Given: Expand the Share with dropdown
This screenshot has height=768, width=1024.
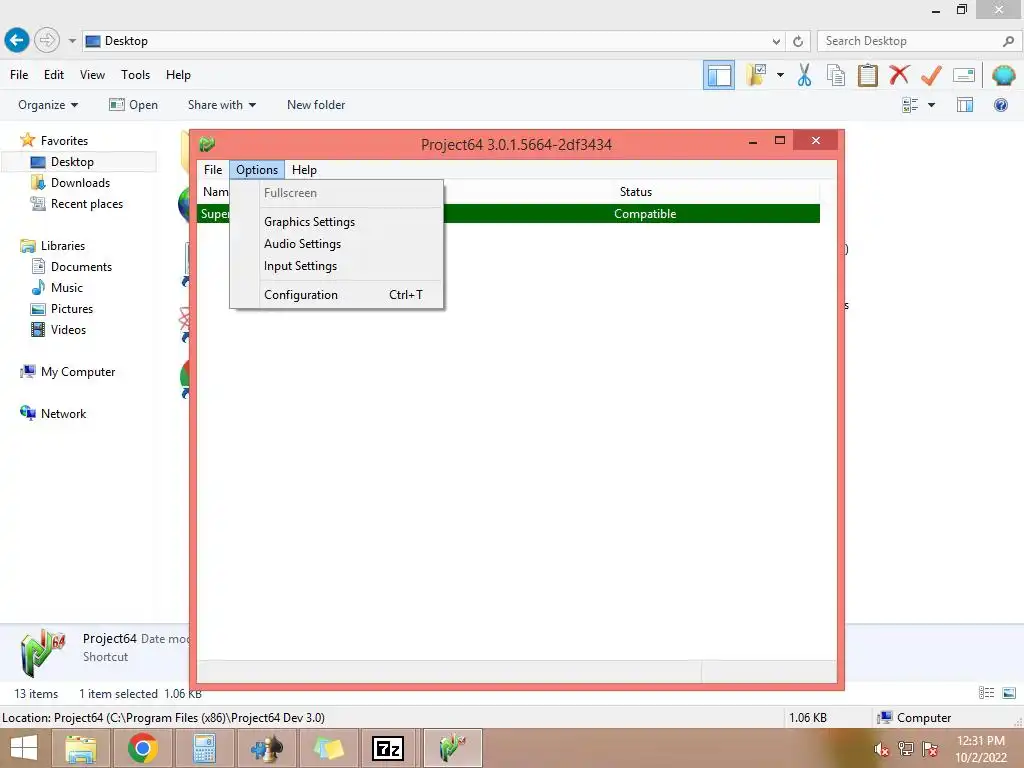Looking at the screenshot, I should [221, 104].
